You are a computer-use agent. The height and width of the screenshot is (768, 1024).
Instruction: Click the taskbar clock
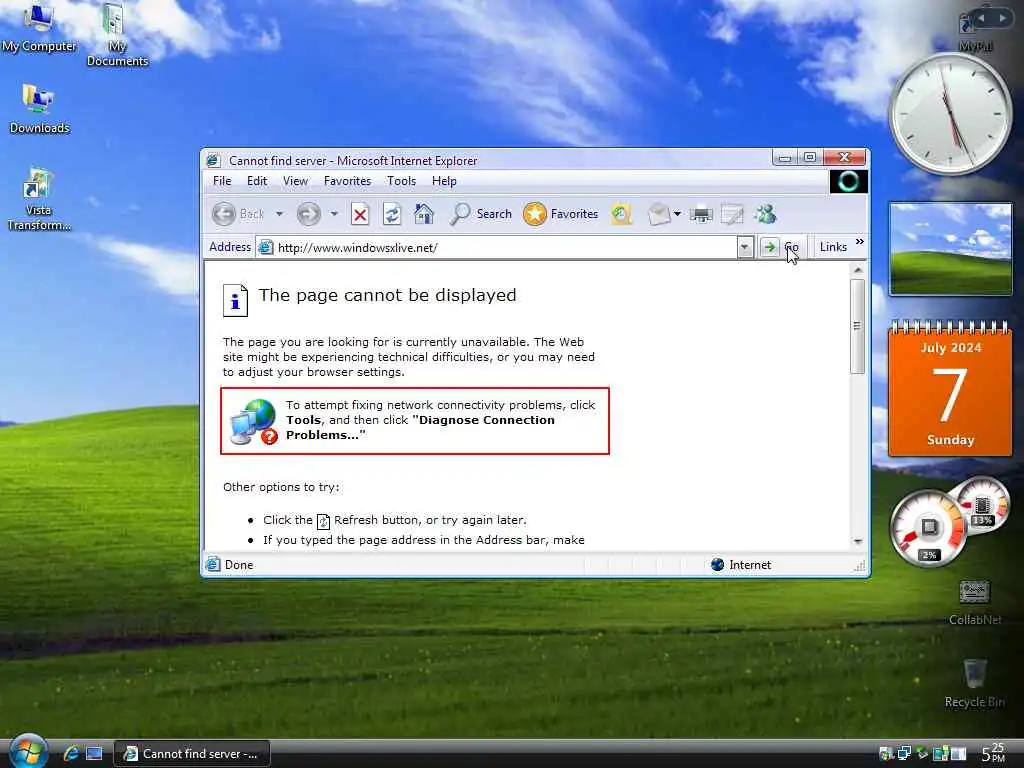(x=993, y=753)
